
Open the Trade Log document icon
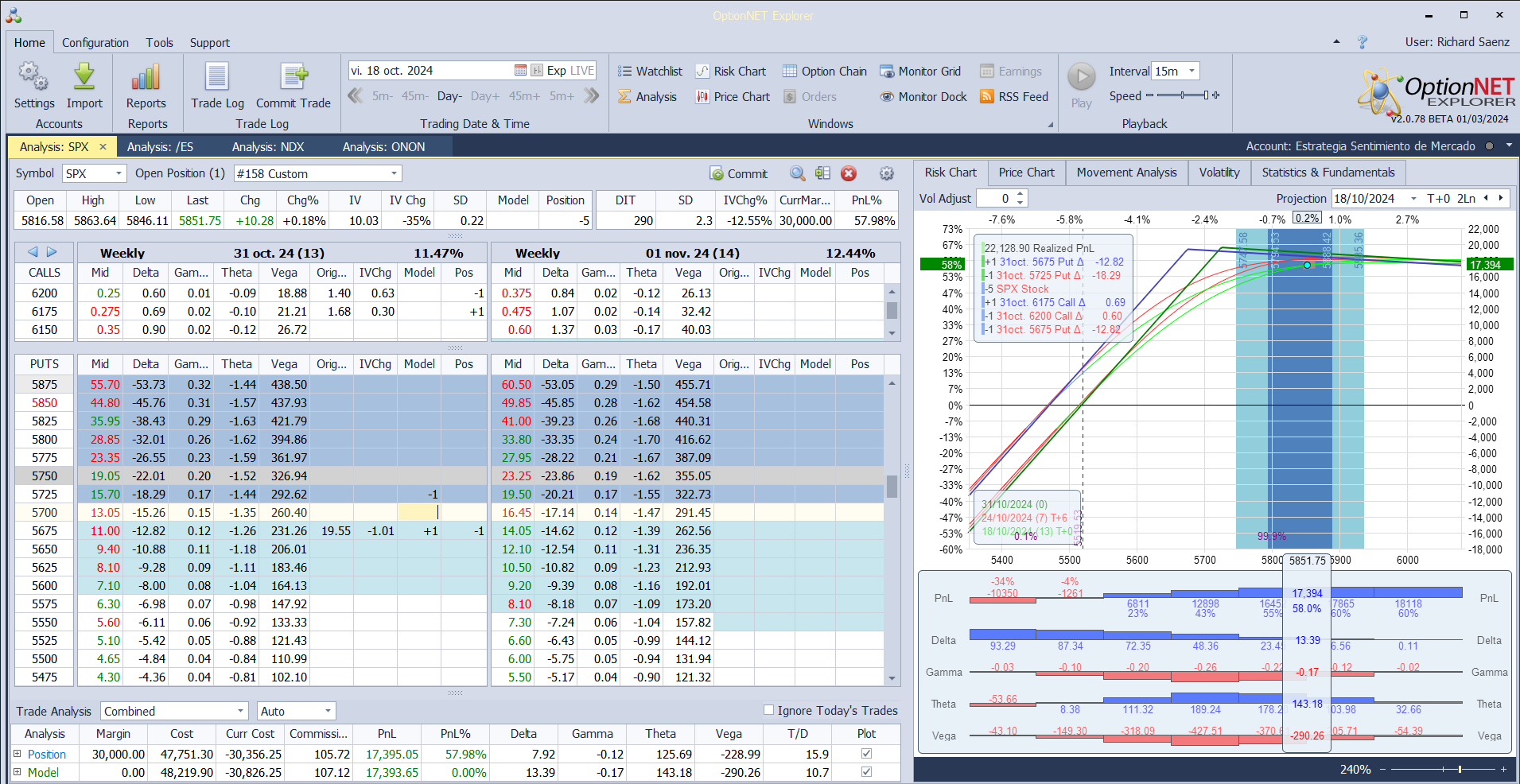(x=217, y=77)
